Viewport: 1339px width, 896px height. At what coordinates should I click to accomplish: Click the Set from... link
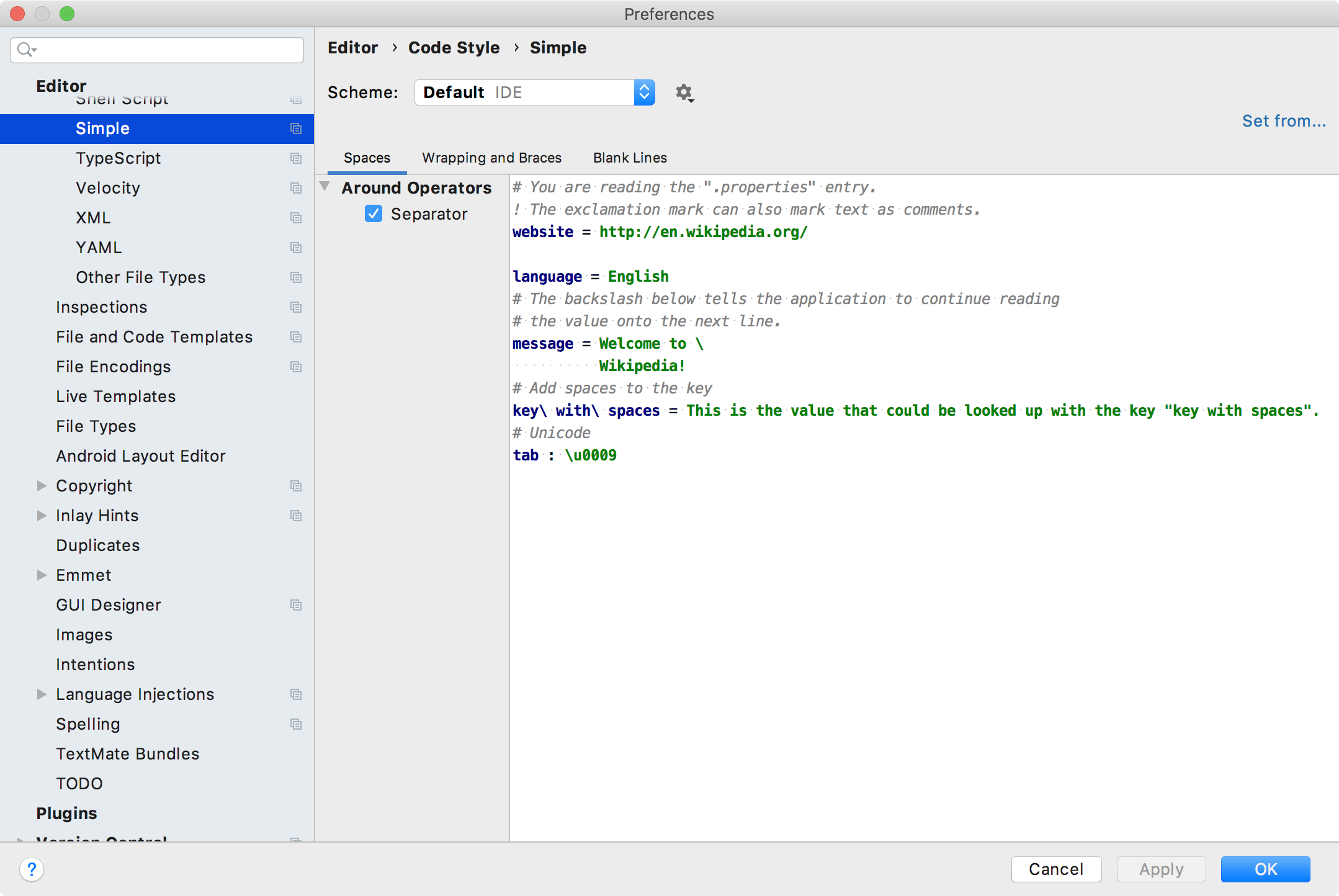click(1284, 121)
